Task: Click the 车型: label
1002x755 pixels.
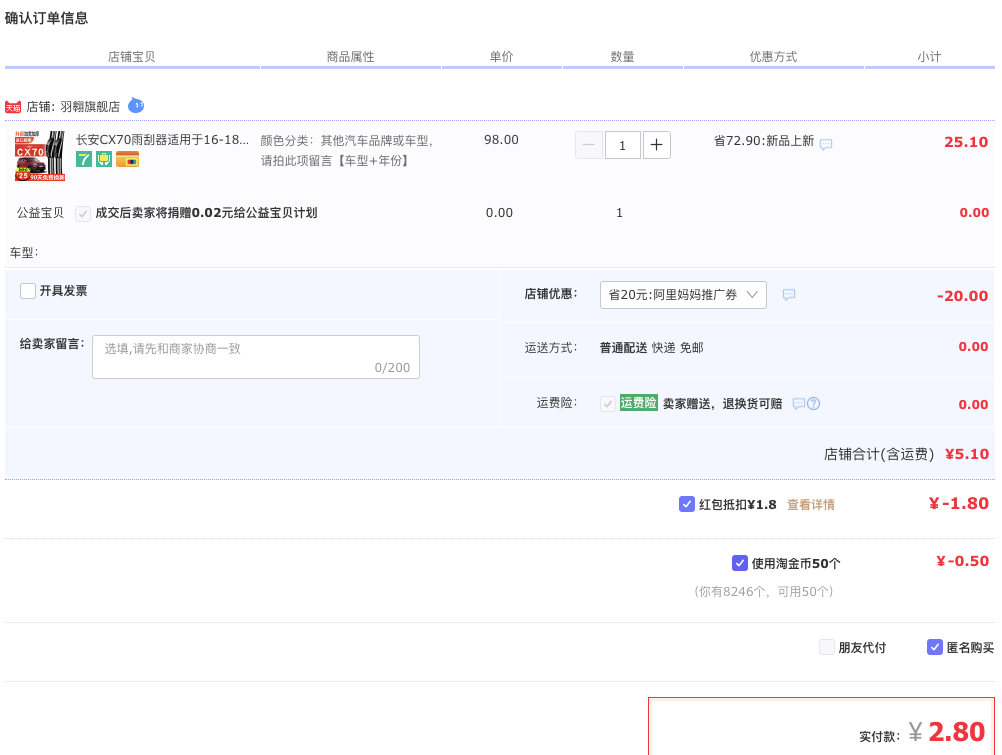Action: (x=24, y=253)
